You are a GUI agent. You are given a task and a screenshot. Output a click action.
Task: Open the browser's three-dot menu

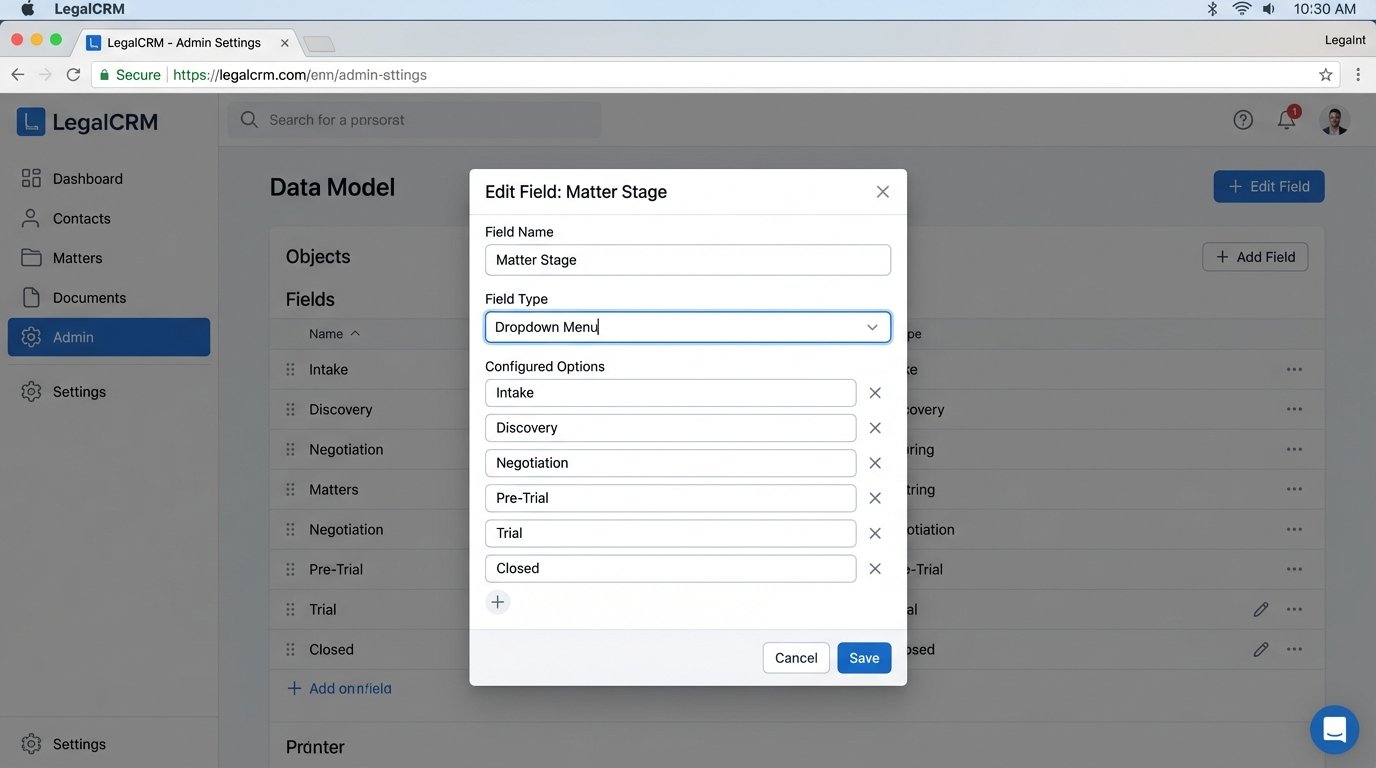tap(1357, 74)
